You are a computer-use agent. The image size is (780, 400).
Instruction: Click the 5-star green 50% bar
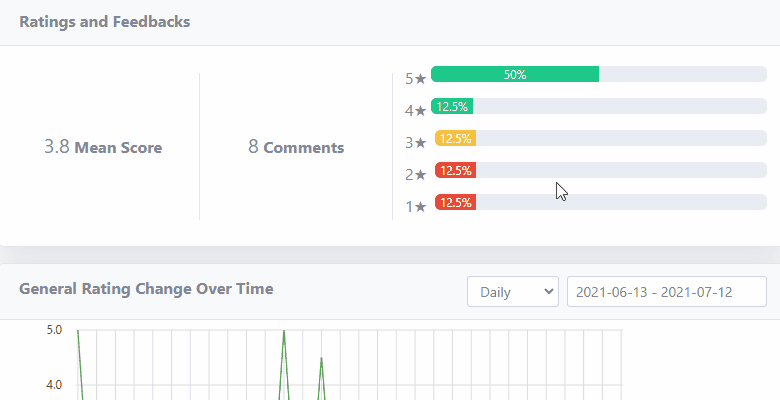[x=515, y=74]
